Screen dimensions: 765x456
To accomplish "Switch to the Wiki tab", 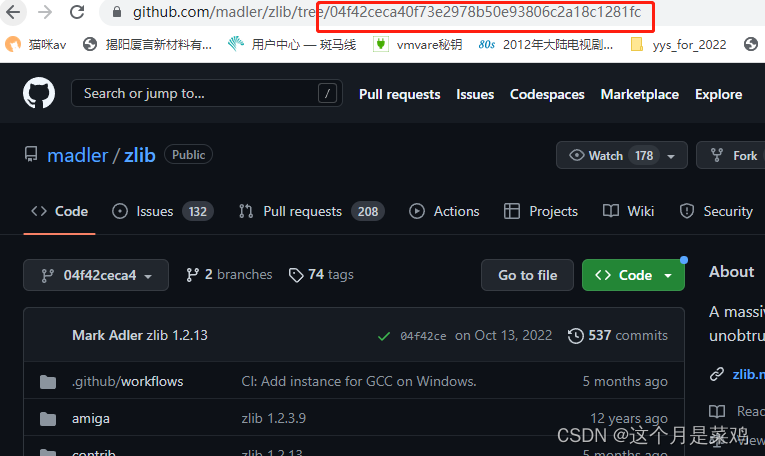I will pos(628,211).
